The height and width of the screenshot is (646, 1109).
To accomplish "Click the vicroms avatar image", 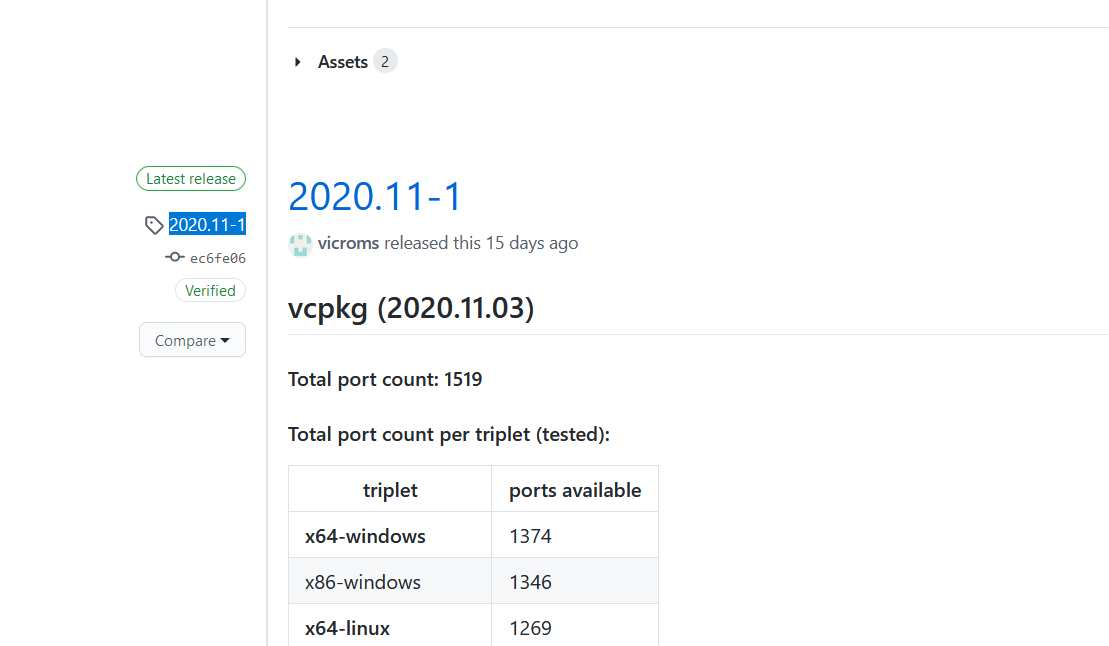I will pyautogui.click(x=299, y=243).
